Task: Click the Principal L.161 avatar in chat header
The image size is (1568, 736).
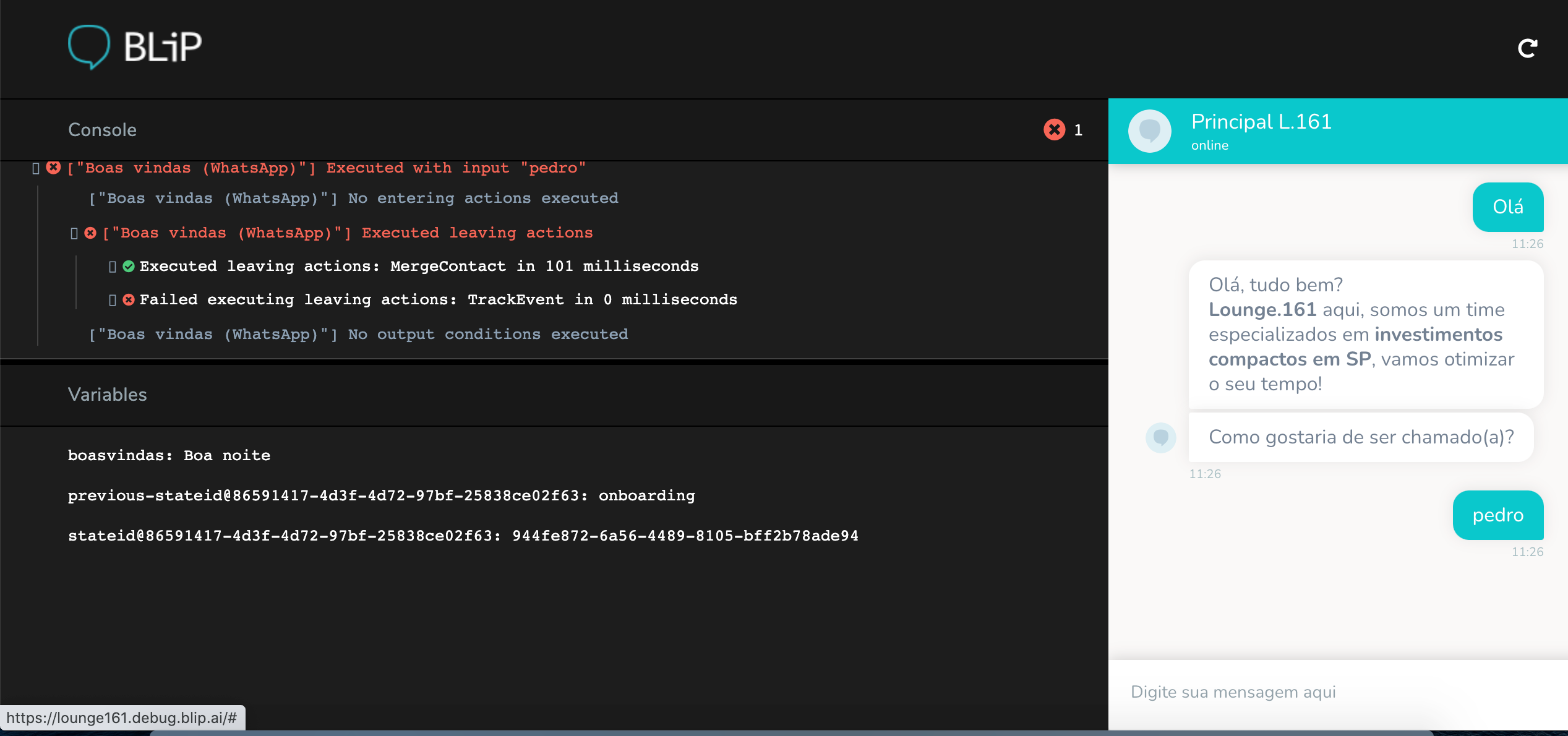Action: (x=1150, y=131)
